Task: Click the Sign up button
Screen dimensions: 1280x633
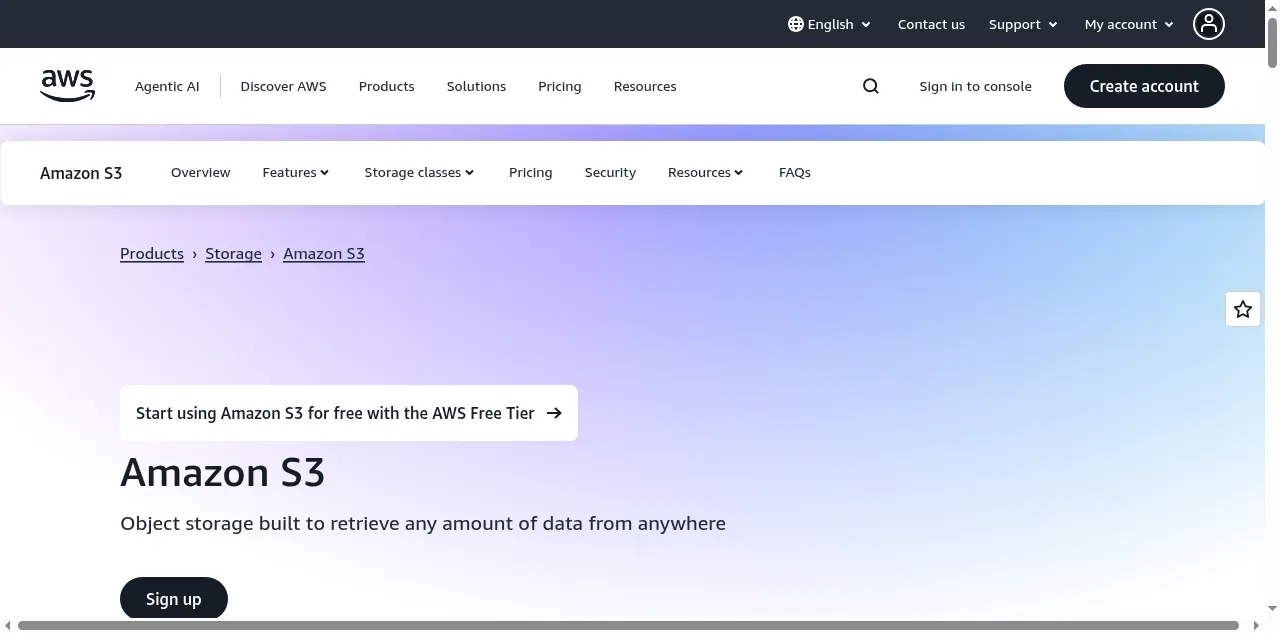Action: coord(174,599)
